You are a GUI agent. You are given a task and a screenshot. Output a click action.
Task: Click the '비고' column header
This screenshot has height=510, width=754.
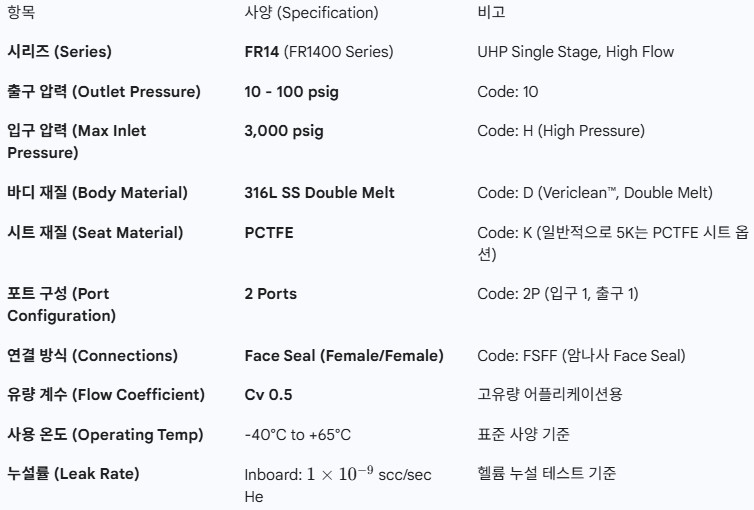(x=494, y=13)
